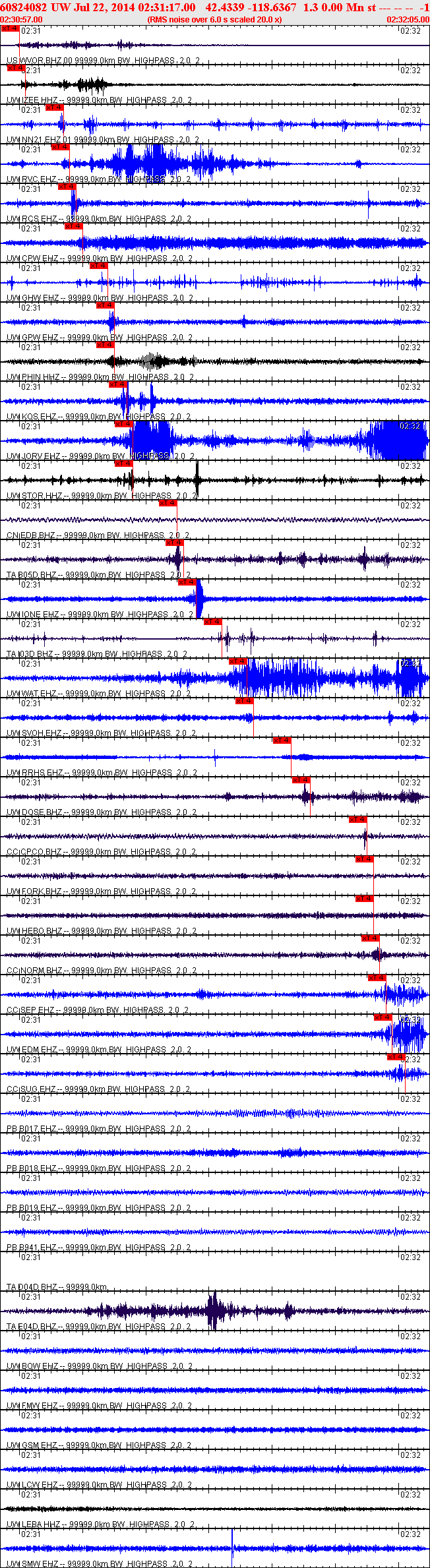Select the PB B018 EHZ station label

coord(99,1168)
